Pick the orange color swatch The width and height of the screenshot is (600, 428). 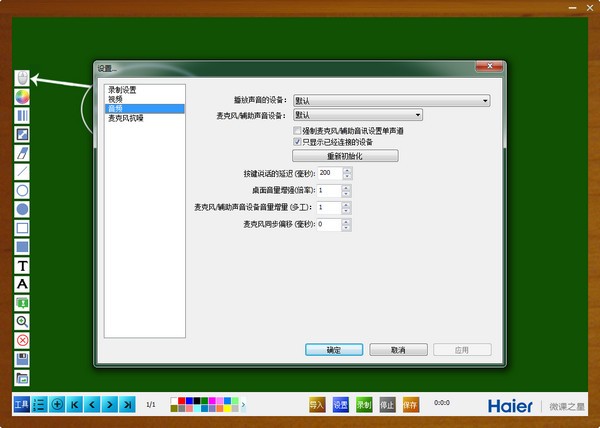(x=220, y=408)
